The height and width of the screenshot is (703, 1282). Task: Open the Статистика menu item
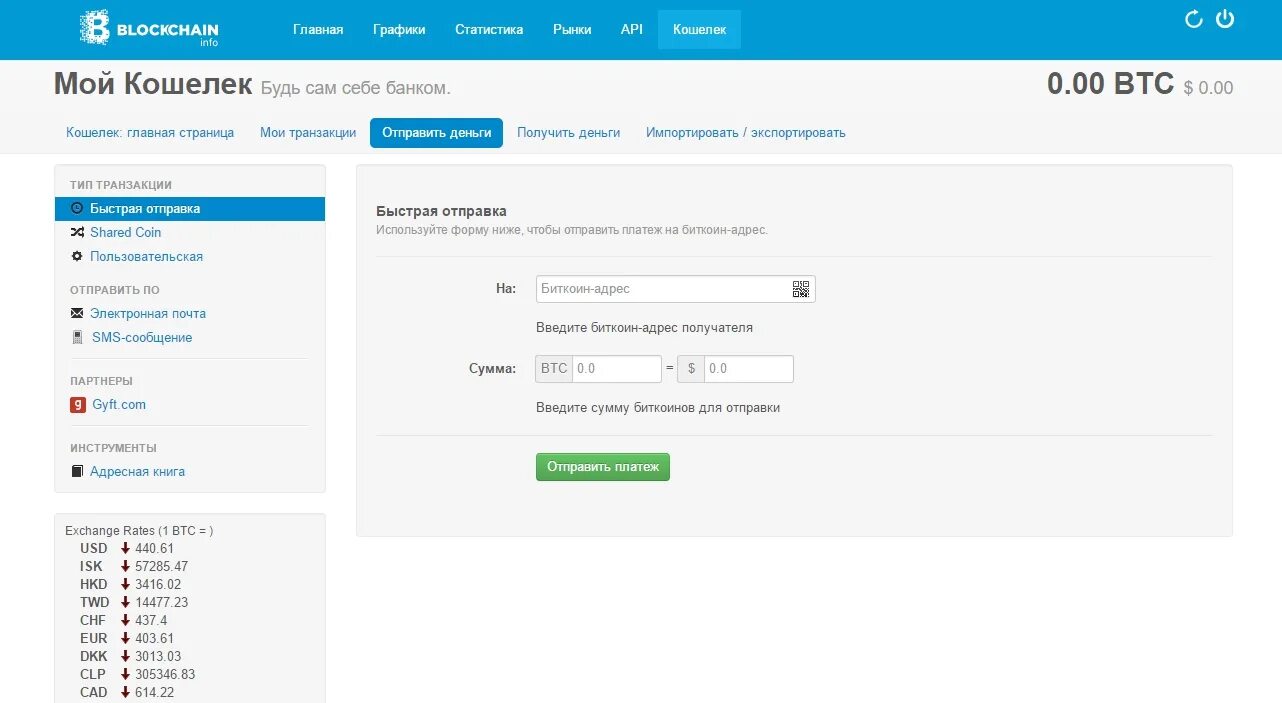click(489, 29)
